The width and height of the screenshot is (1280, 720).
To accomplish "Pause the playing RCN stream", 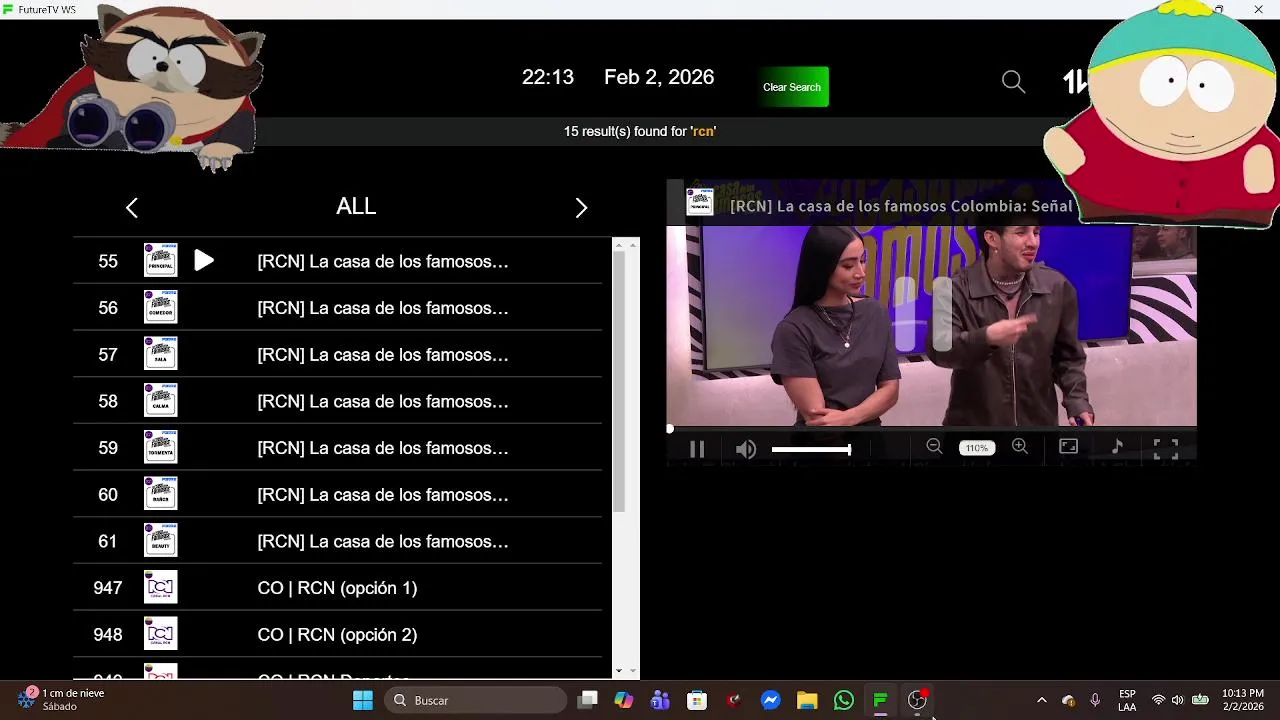I will pos(697,449).
